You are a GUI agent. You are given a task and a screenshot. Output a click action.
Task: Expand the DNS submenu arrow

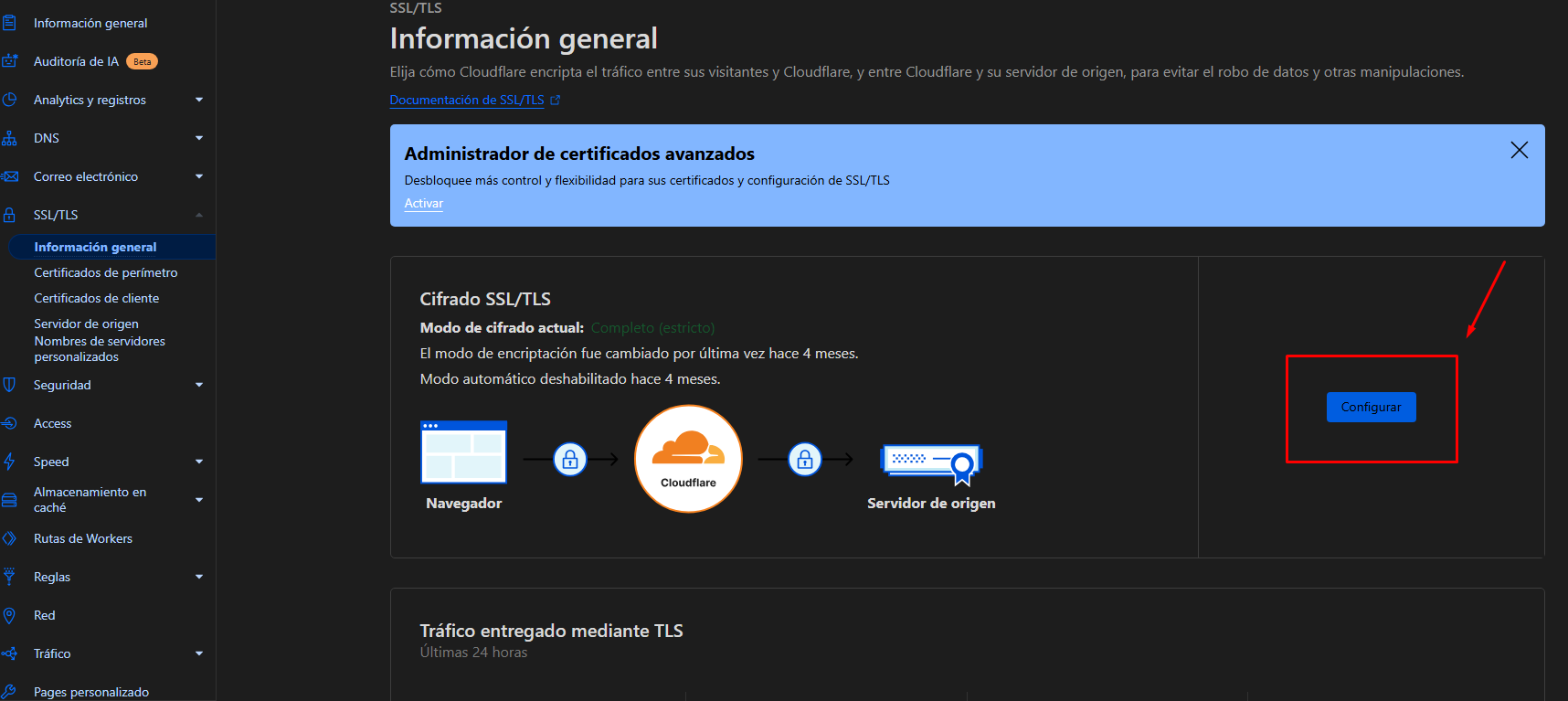199,138
